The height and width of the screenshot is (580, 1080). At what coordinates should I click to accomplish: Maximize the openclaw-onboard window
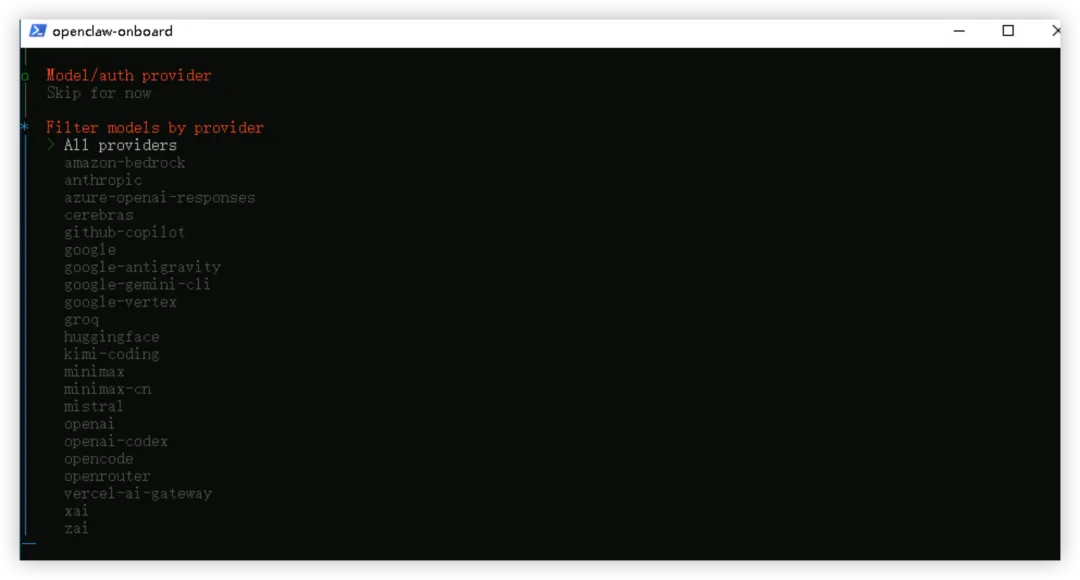tap(1008, 31)
